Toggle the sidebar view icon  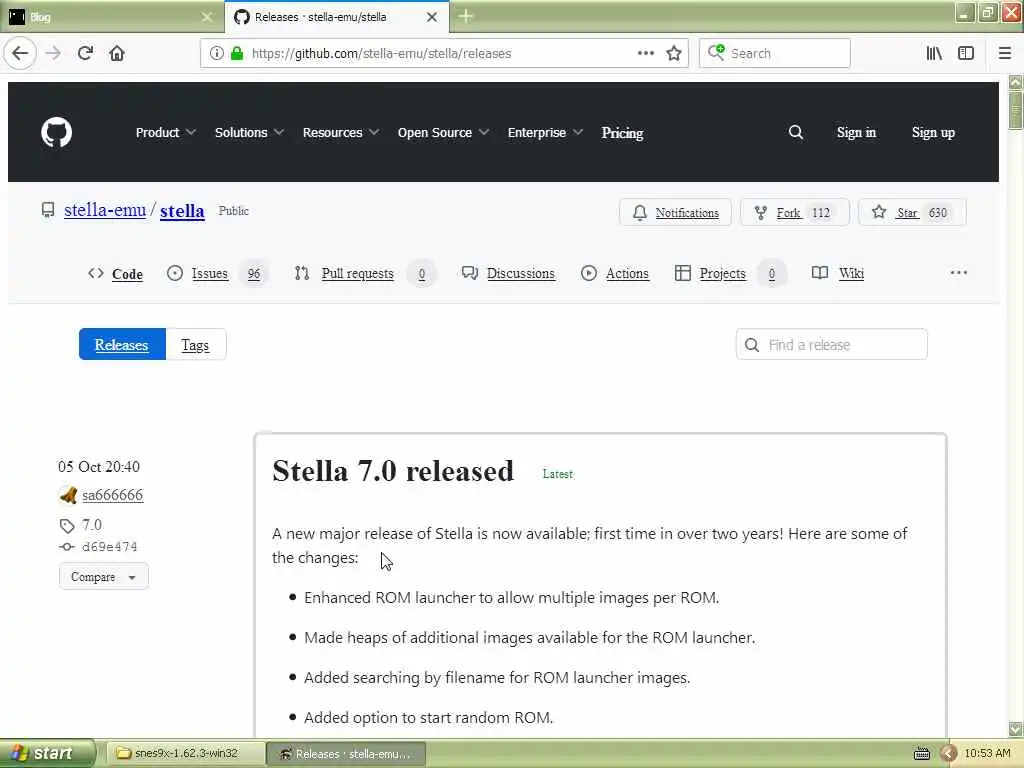pyautogui.click(x=966, y=53)
